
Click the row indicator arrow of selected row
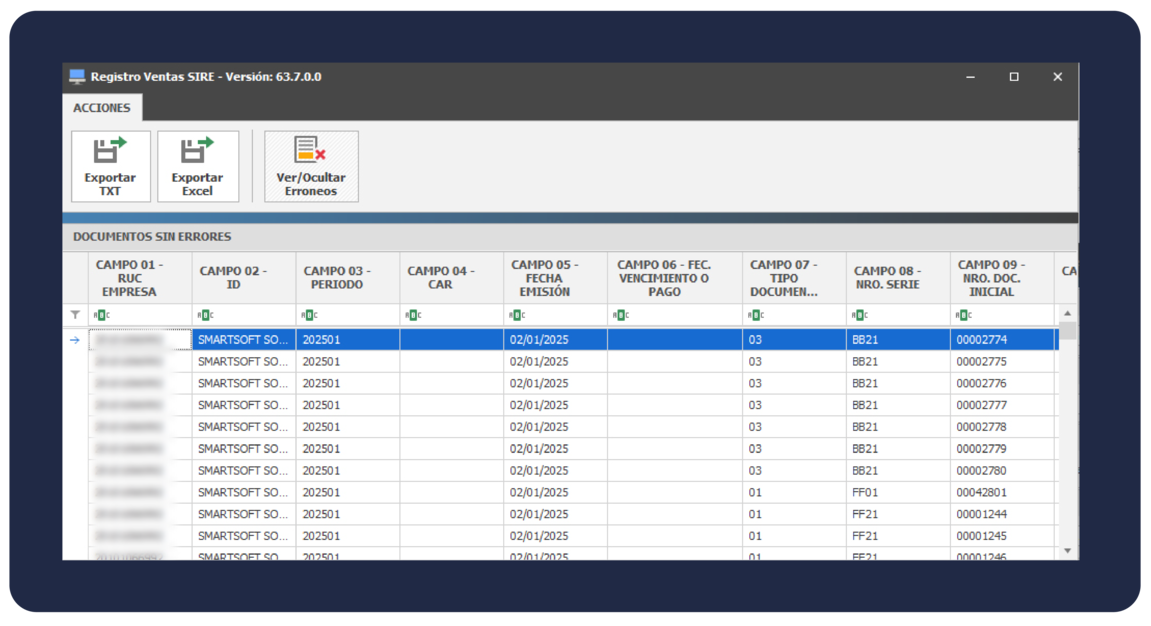point(75,340)
